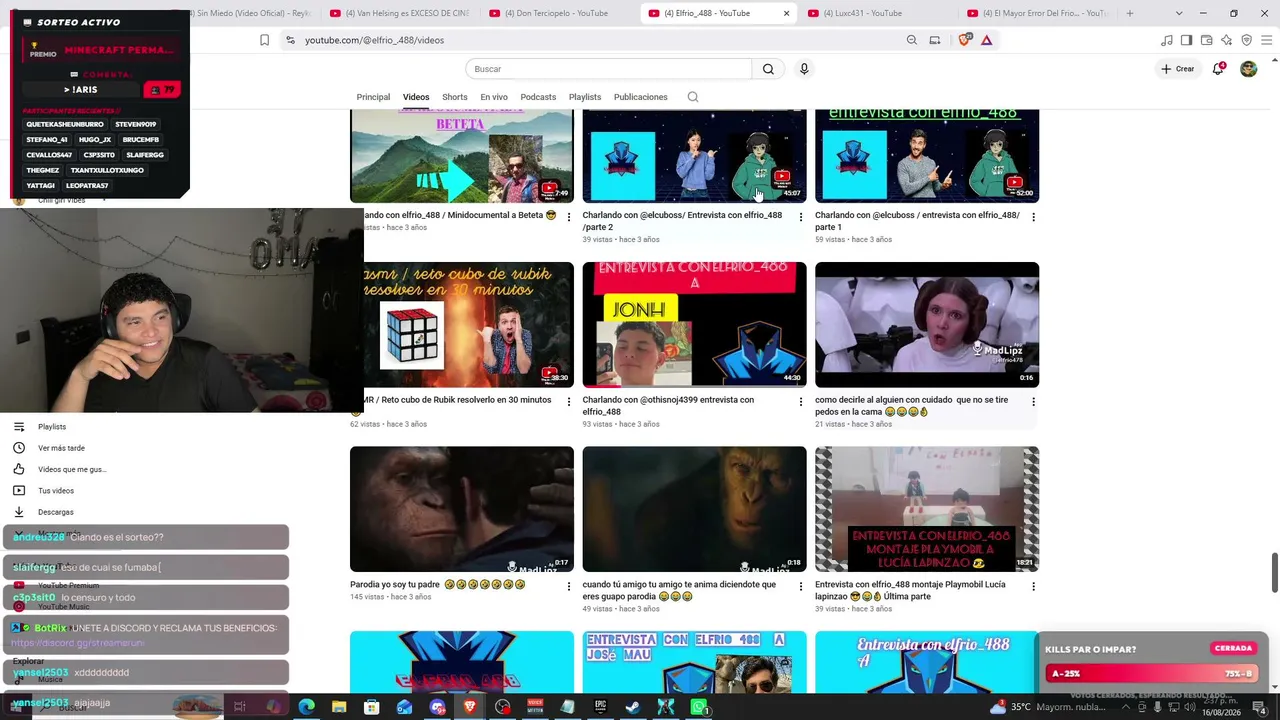This screenshot has width=1280, height=720.
Task: Open WhatsApp from the taskbar
Action: [699, 707]
